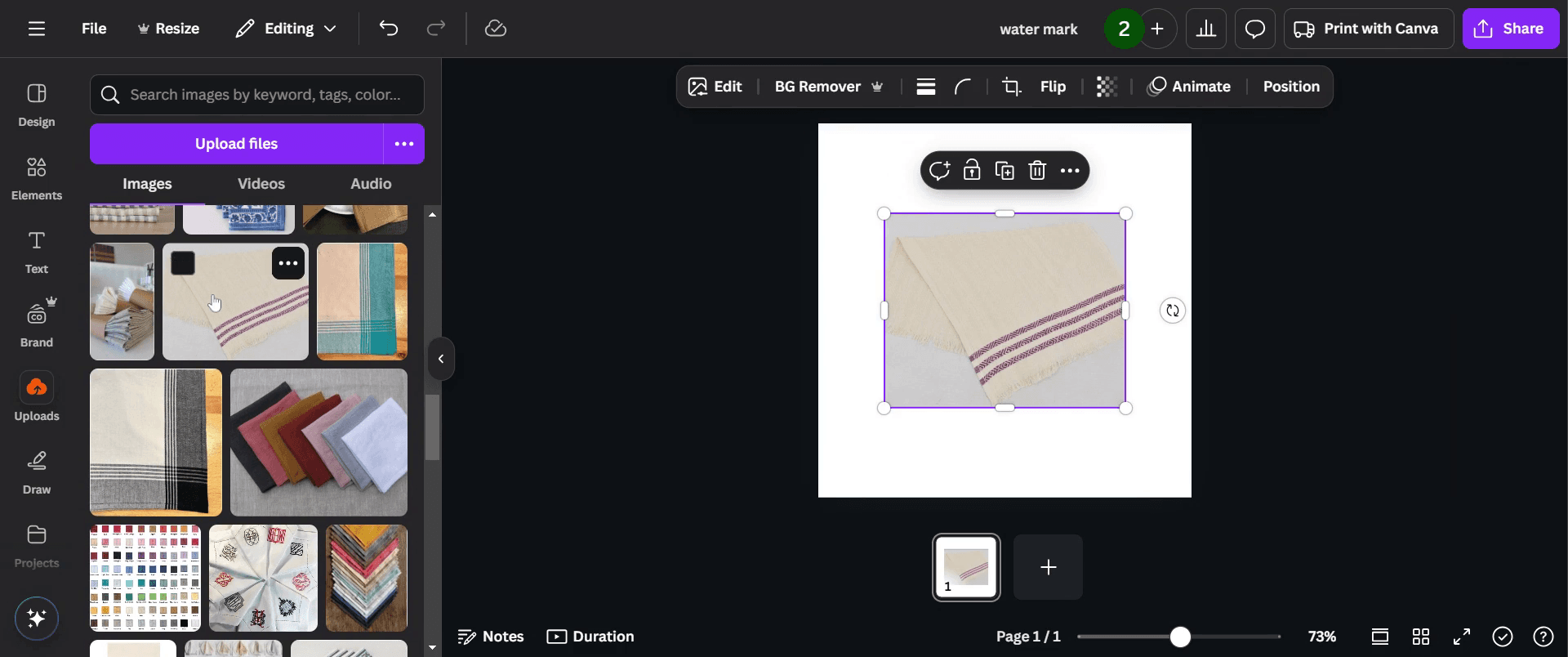Open the design checks checkmark icon

(1503, 637)
